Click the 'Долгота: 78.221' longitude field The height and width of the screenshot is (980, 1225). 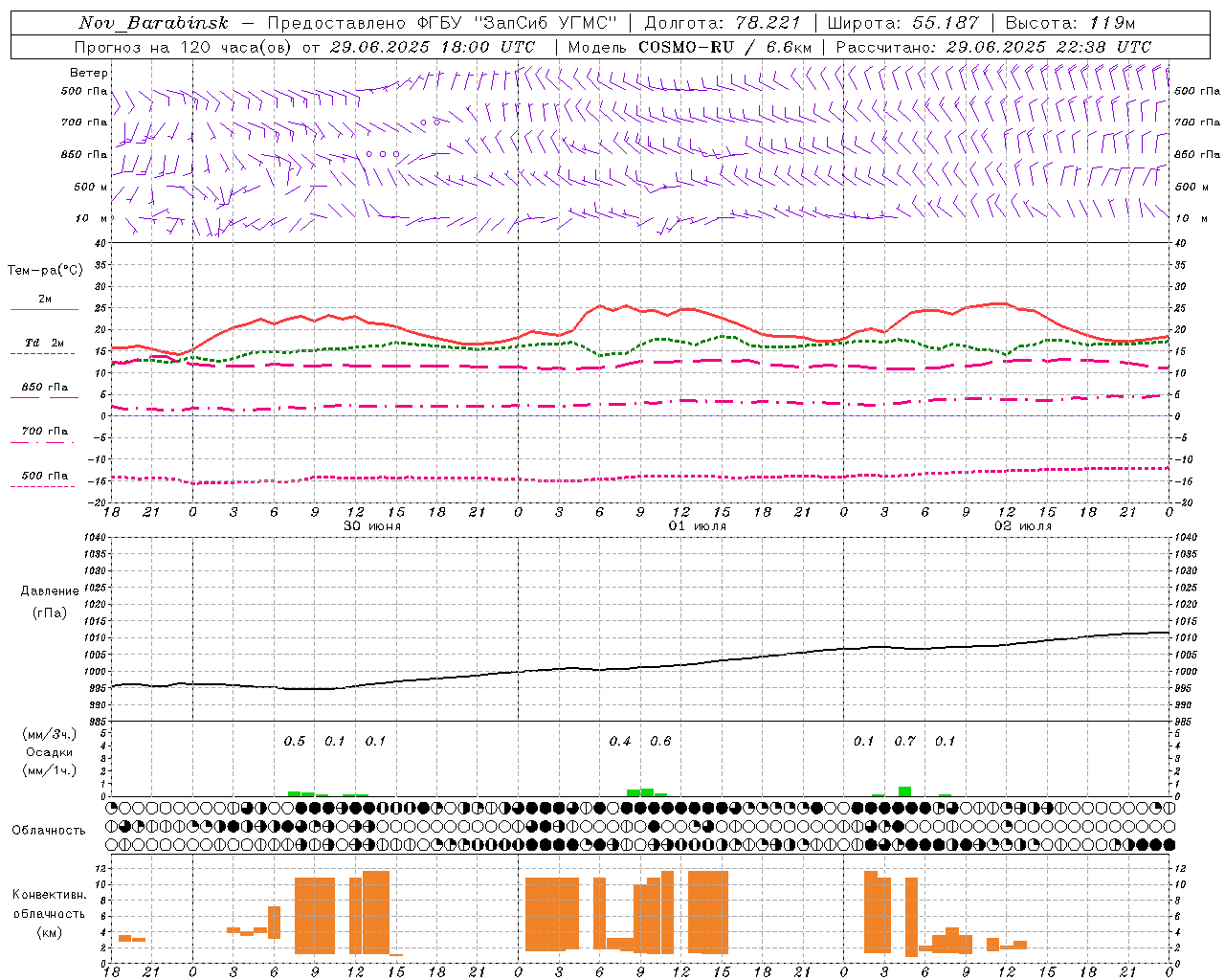(x=723, y=23)
